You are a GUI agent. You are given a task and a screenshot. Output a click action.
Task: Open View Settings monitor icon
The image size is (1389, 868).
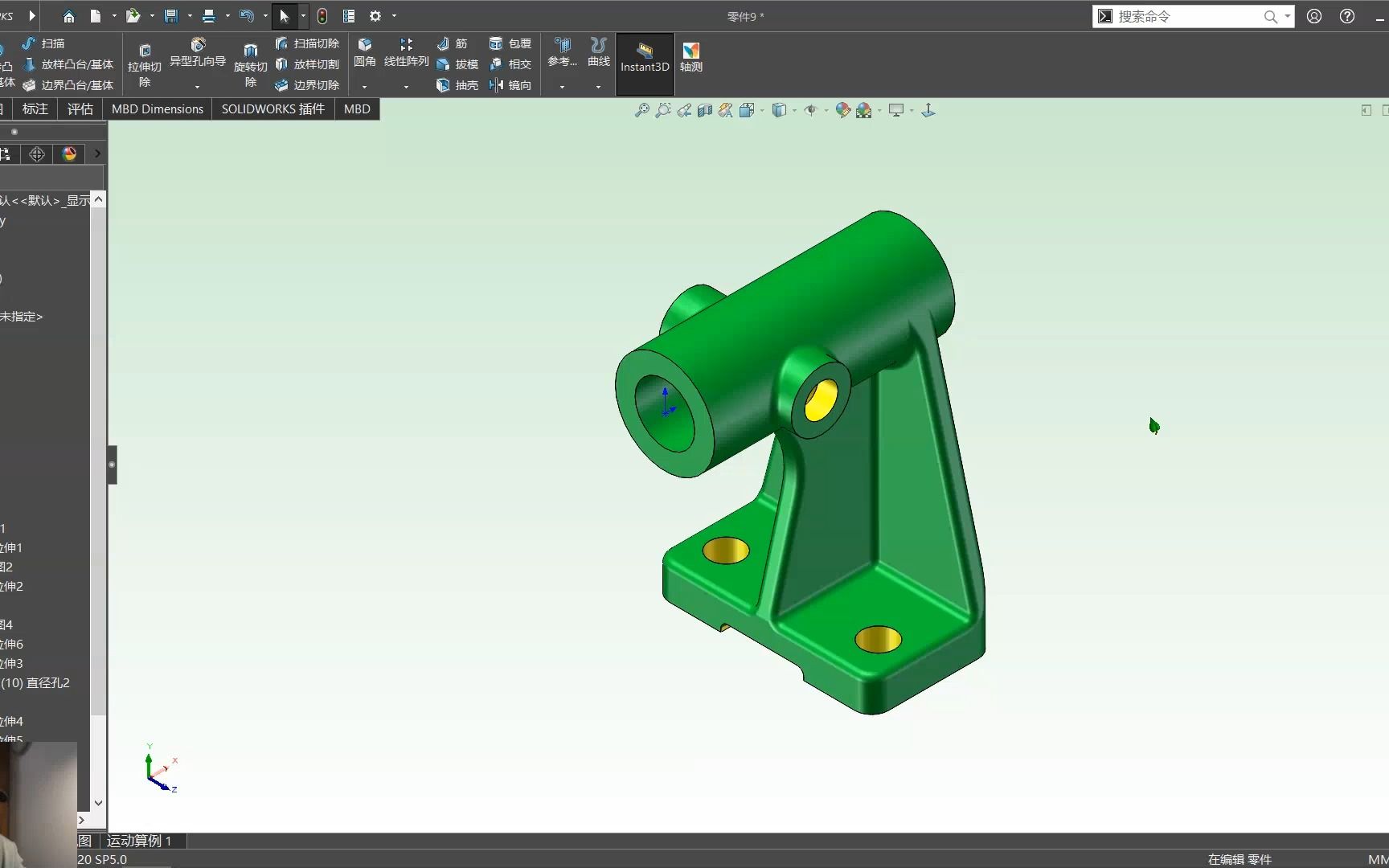tap(896, 111)
